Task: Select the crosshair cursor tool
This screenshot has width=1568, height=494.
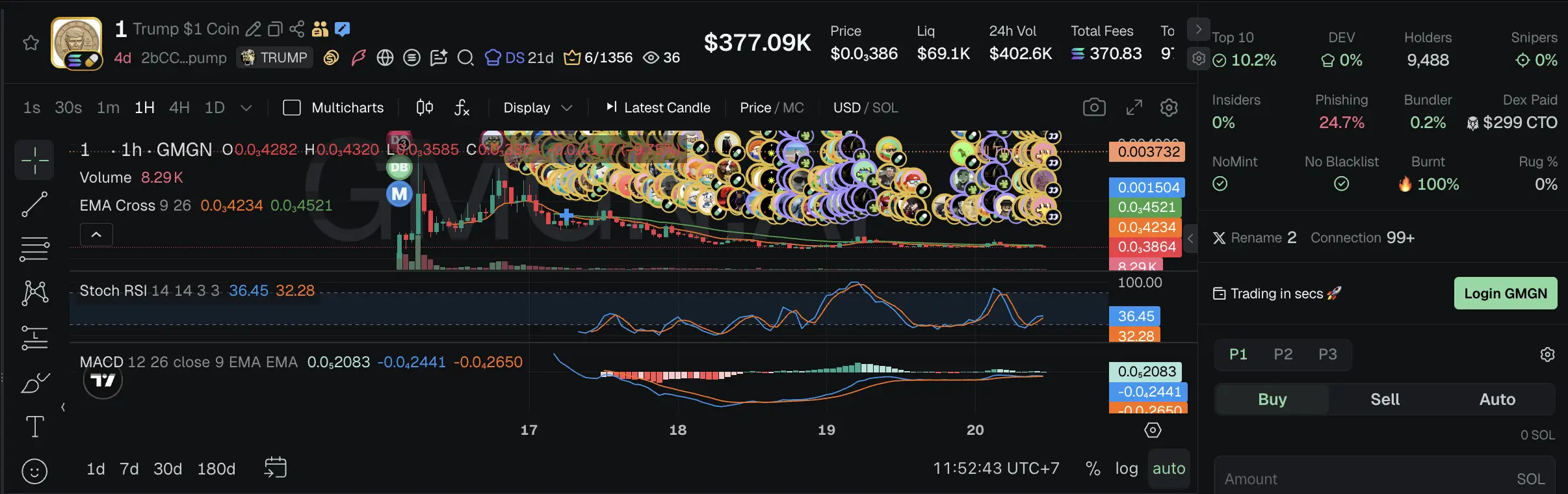Action: (34, 159)
